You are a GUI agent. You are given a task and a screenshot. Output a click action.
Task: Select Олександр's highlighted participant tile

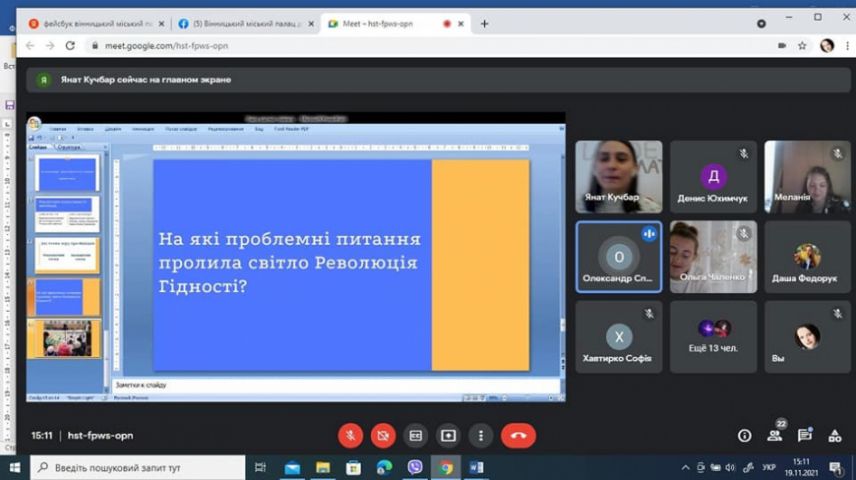(619, 257)
